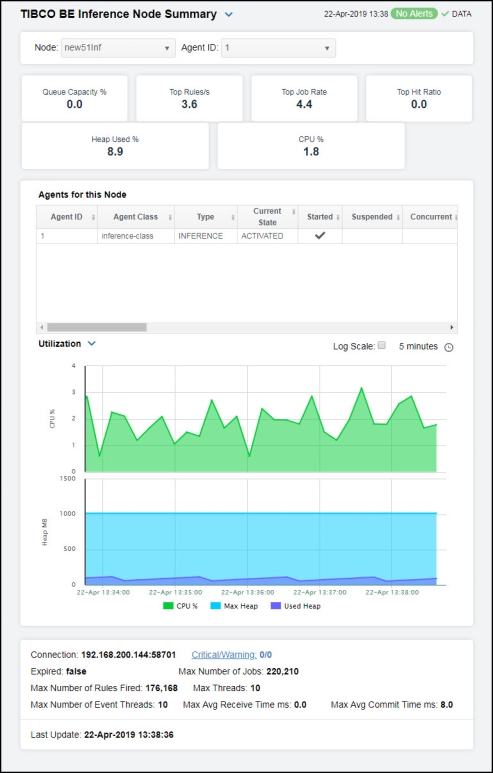Click the No Alerts status badge
The width and height of the screenshot is (493, 773).
coord(414,14)
